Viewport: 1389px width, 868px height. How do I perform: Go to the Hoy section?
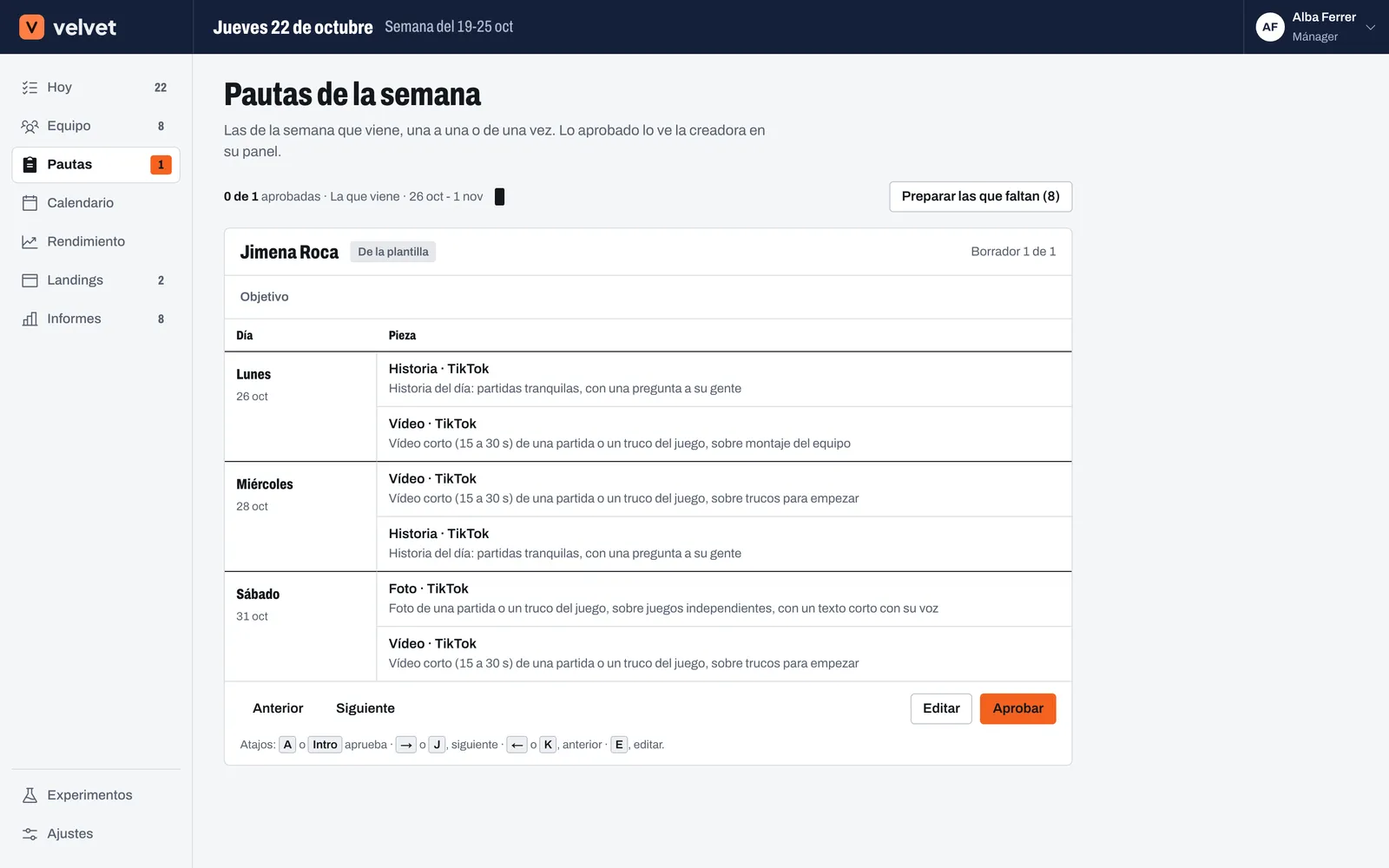click(95, 88)
